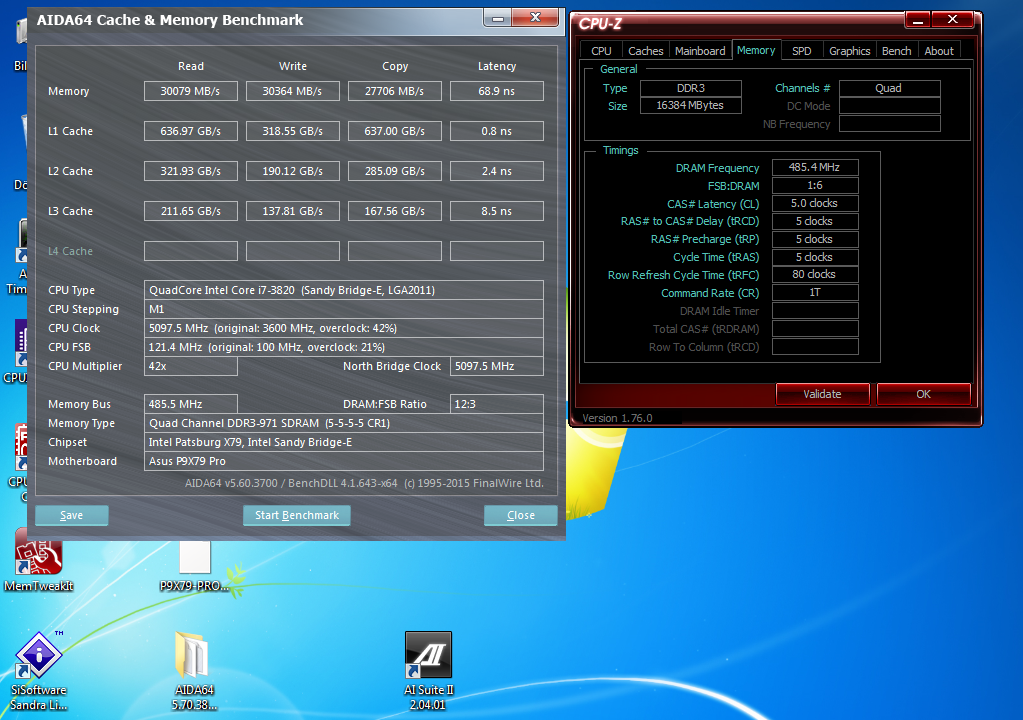Click the Memory Write value 30364 MB/s

pos(292,91)
